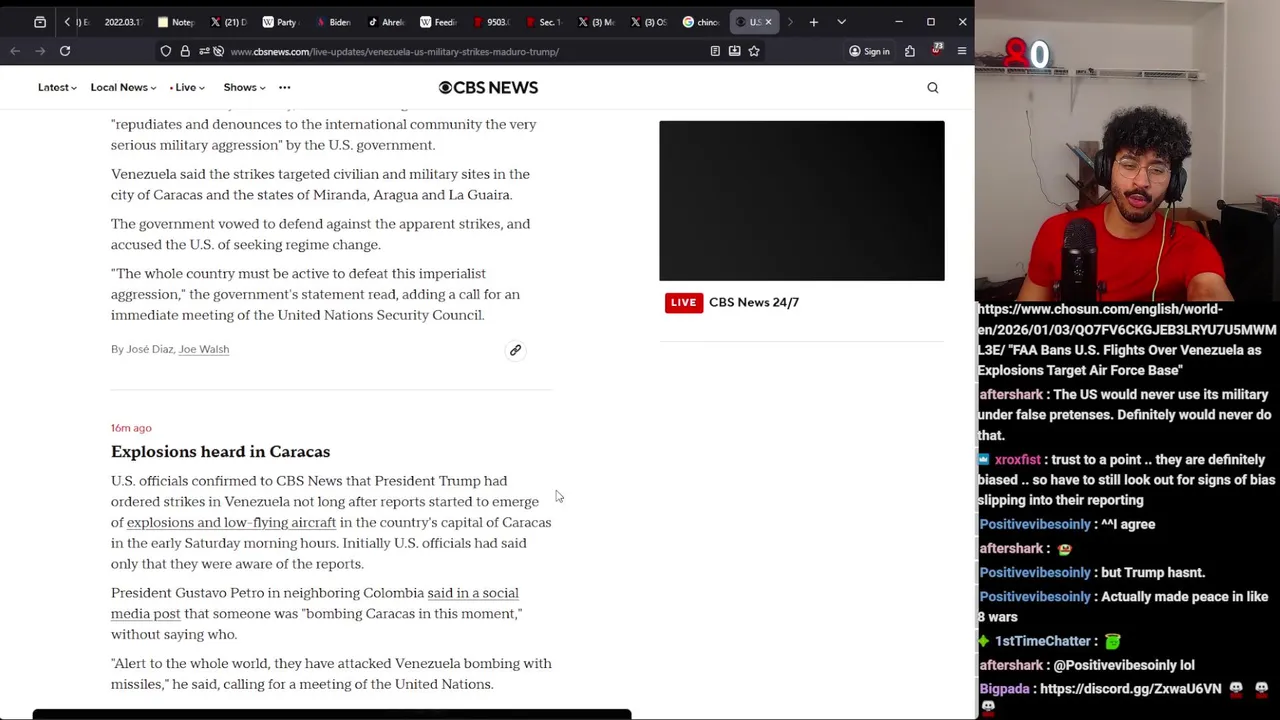The image size is (1280, 720).
Task: Go to the CBS News homepage logo
Action: (488, 88)
